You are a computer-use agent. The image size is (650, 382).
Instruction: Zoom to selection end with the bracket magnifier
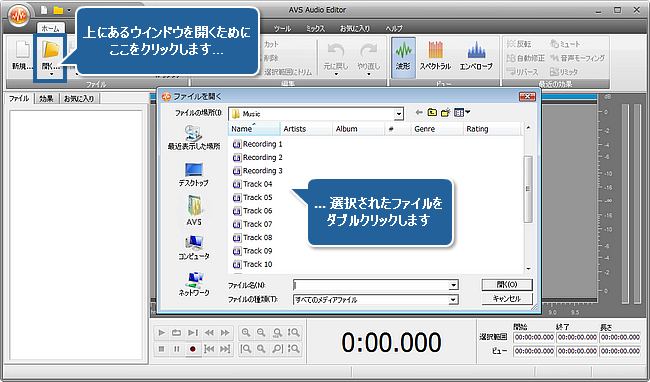[277, 349]
